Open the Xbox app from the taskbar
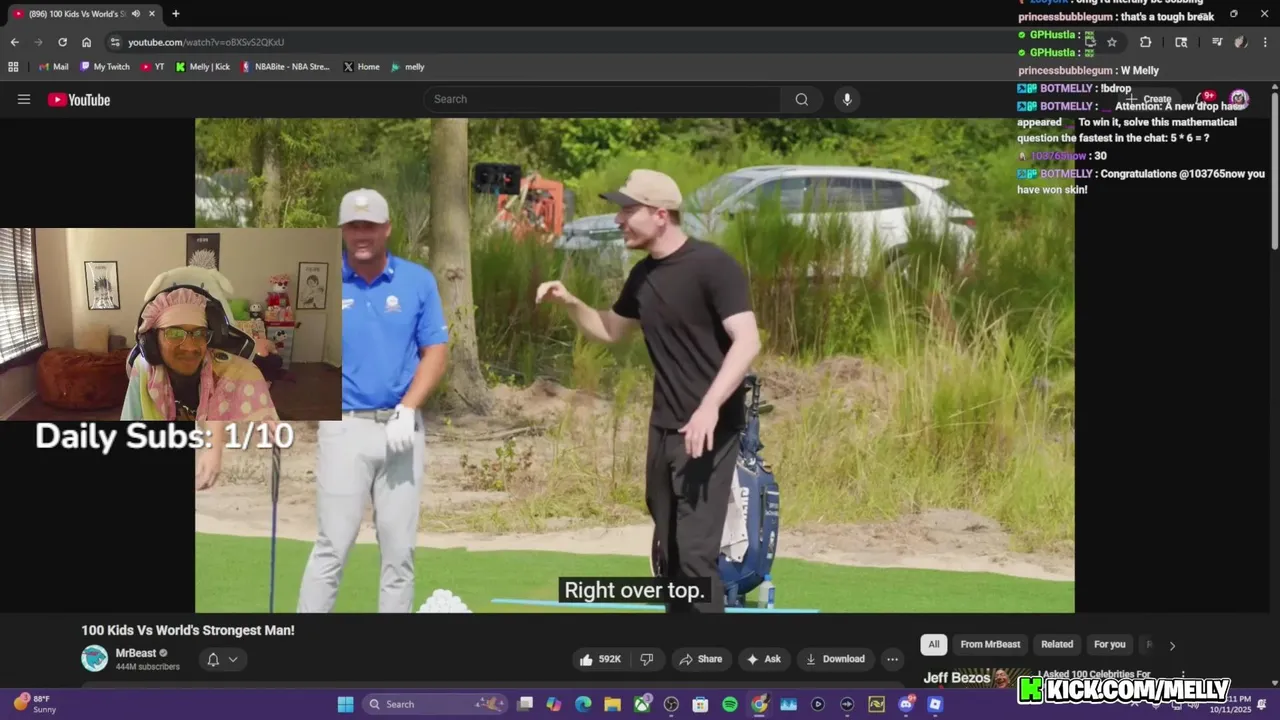 tap(642, 704)
